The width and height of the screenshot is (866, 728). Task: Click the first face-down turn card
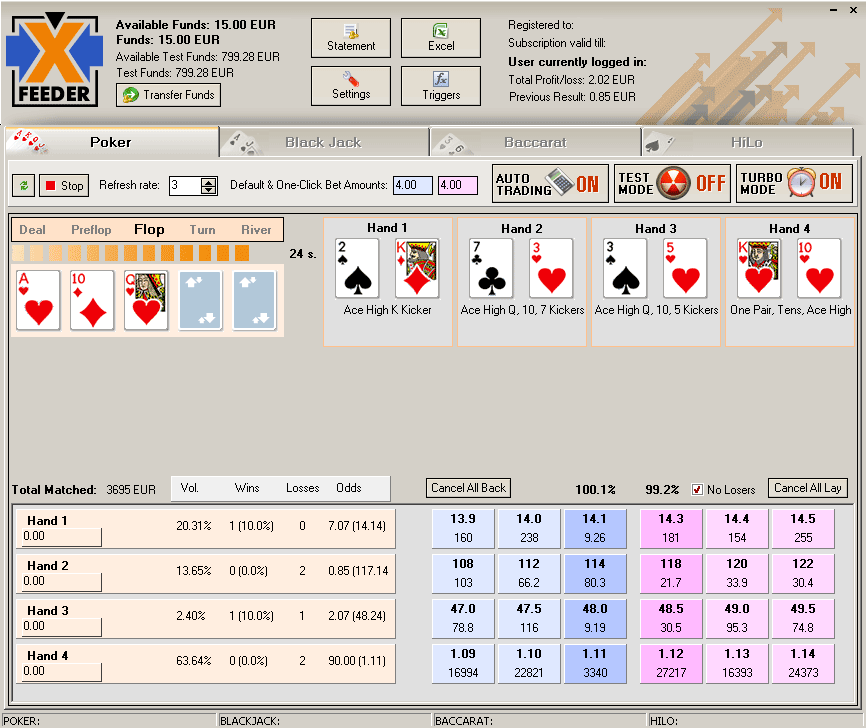tap(200, 300)
